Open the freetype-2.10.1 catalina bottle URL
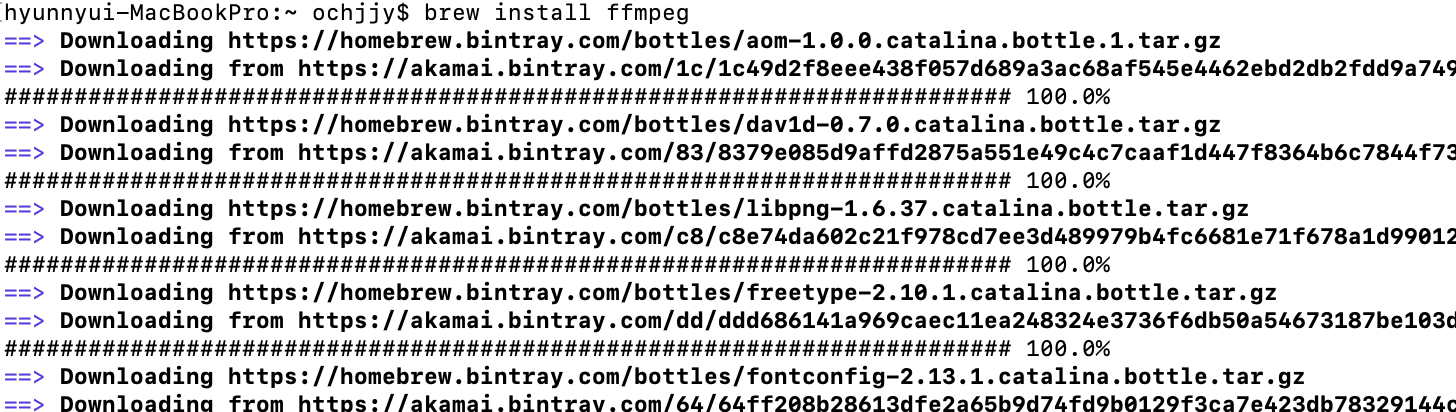This screenshot has width=1456, height=412. pyautogui.click(x=752, y=293)
